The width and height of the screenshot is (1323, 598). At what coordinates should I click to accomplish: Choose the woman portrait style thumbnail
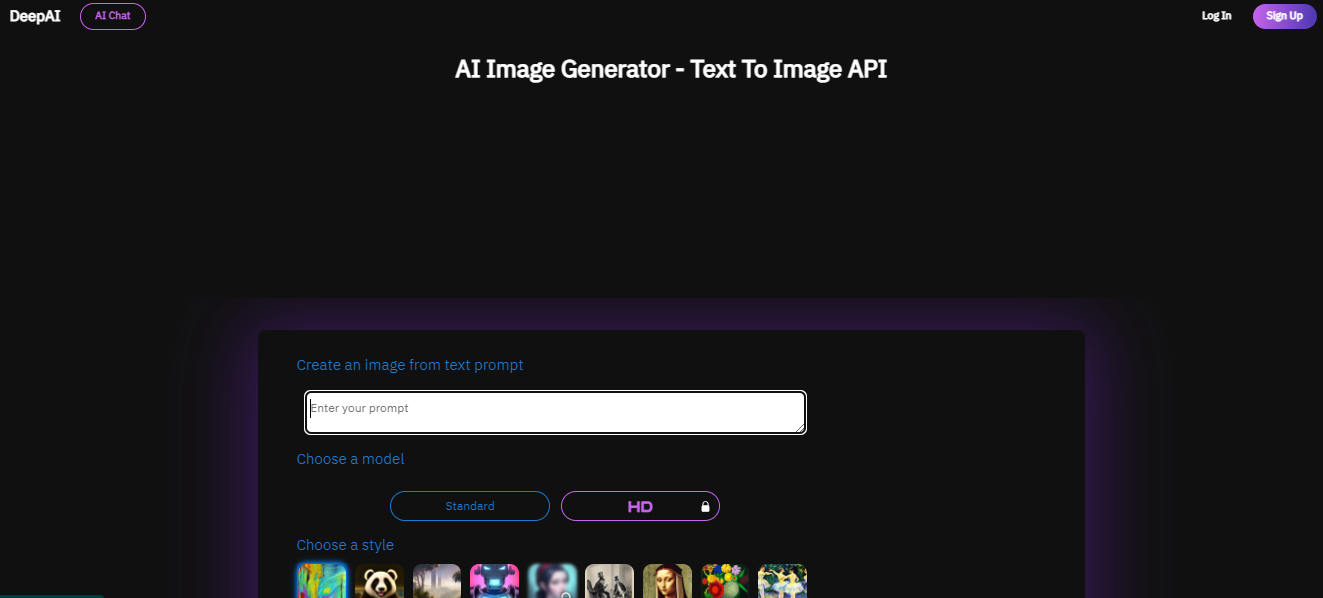[x=553, y=581]
